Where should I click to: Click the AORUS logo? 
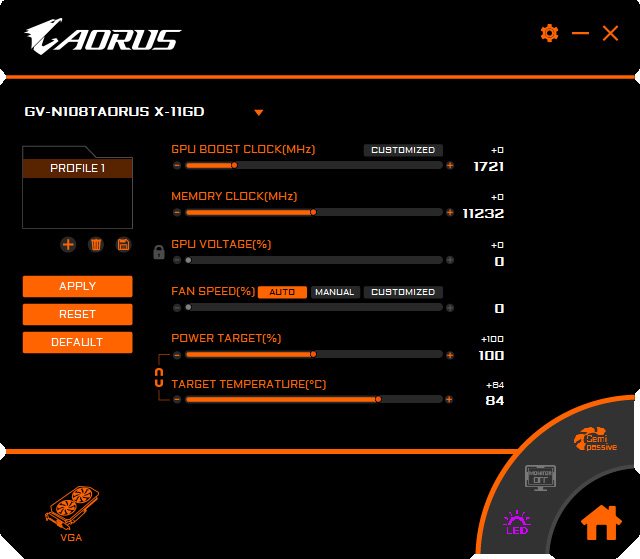[x=102, y=37]
